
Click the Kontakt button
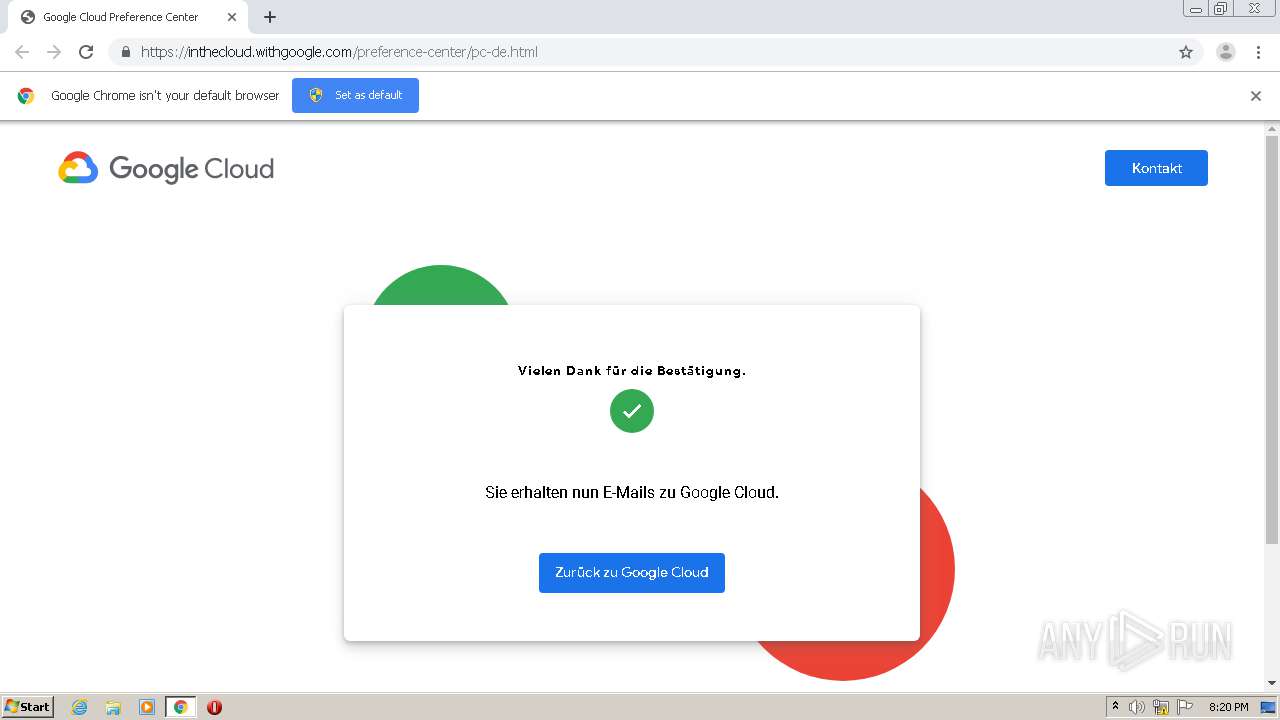click(x=1156, y=168)
